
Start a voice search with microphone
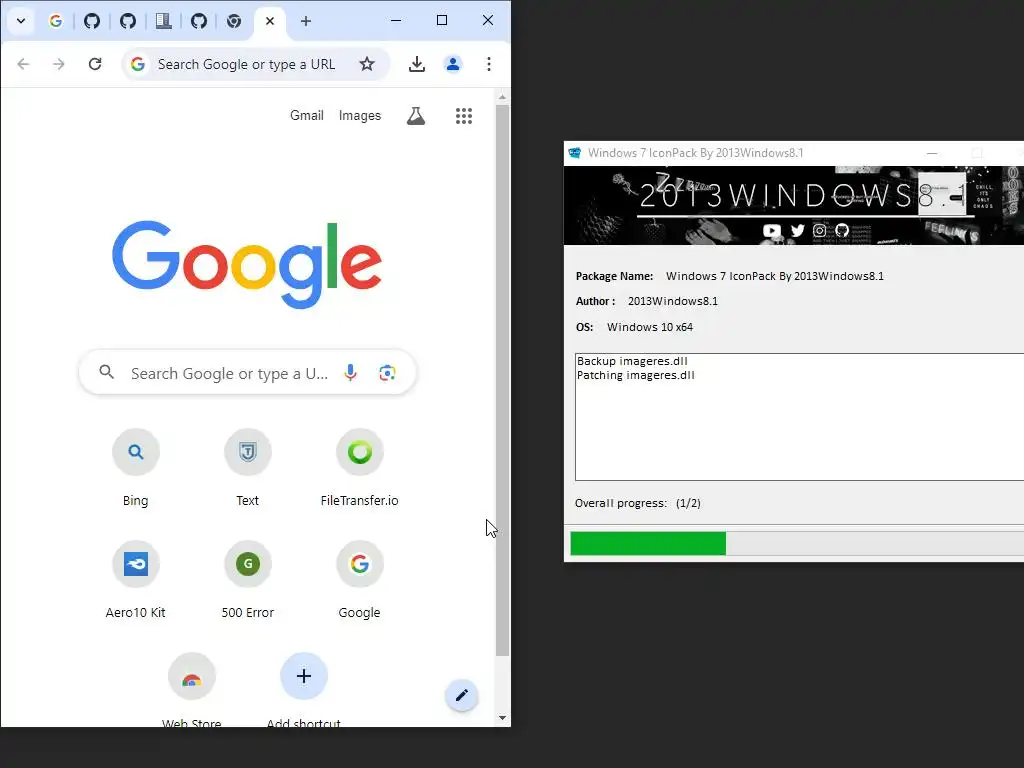coord(351,373)
